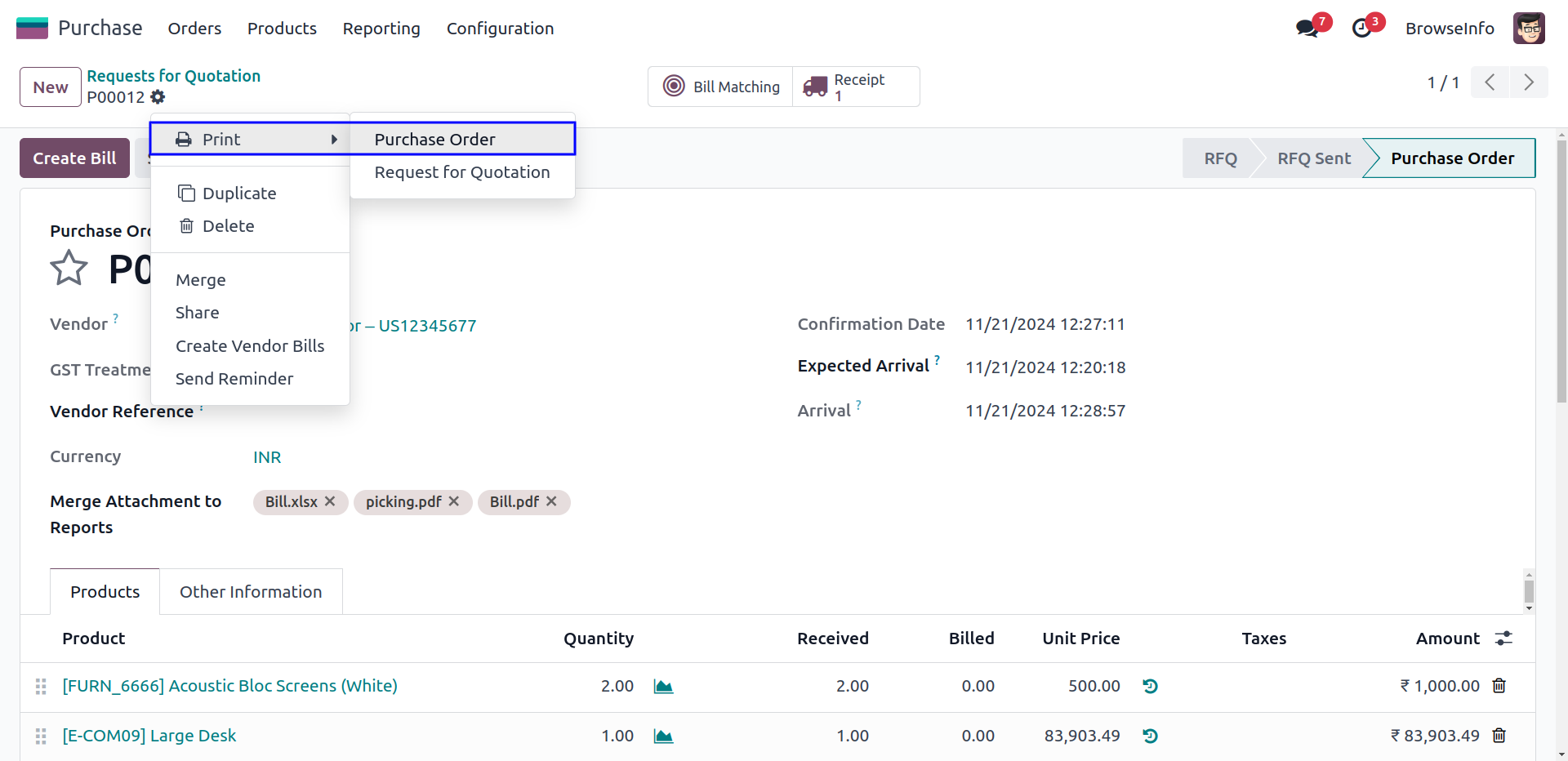Screen dimensions: 1568x761
Task: Click the Create Bill button
Action: 74,158
